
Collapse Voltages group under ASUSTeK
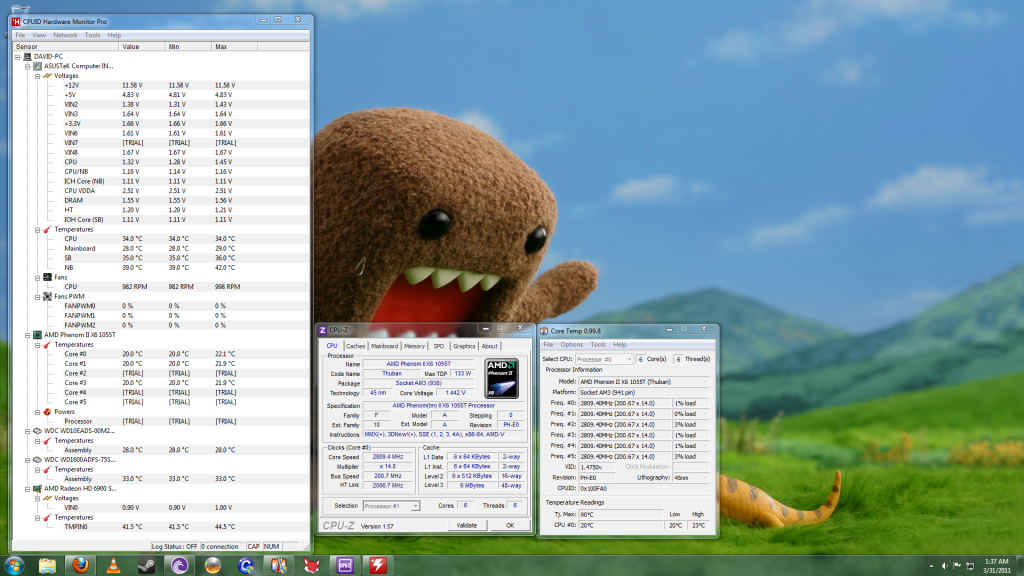point(37,76)
